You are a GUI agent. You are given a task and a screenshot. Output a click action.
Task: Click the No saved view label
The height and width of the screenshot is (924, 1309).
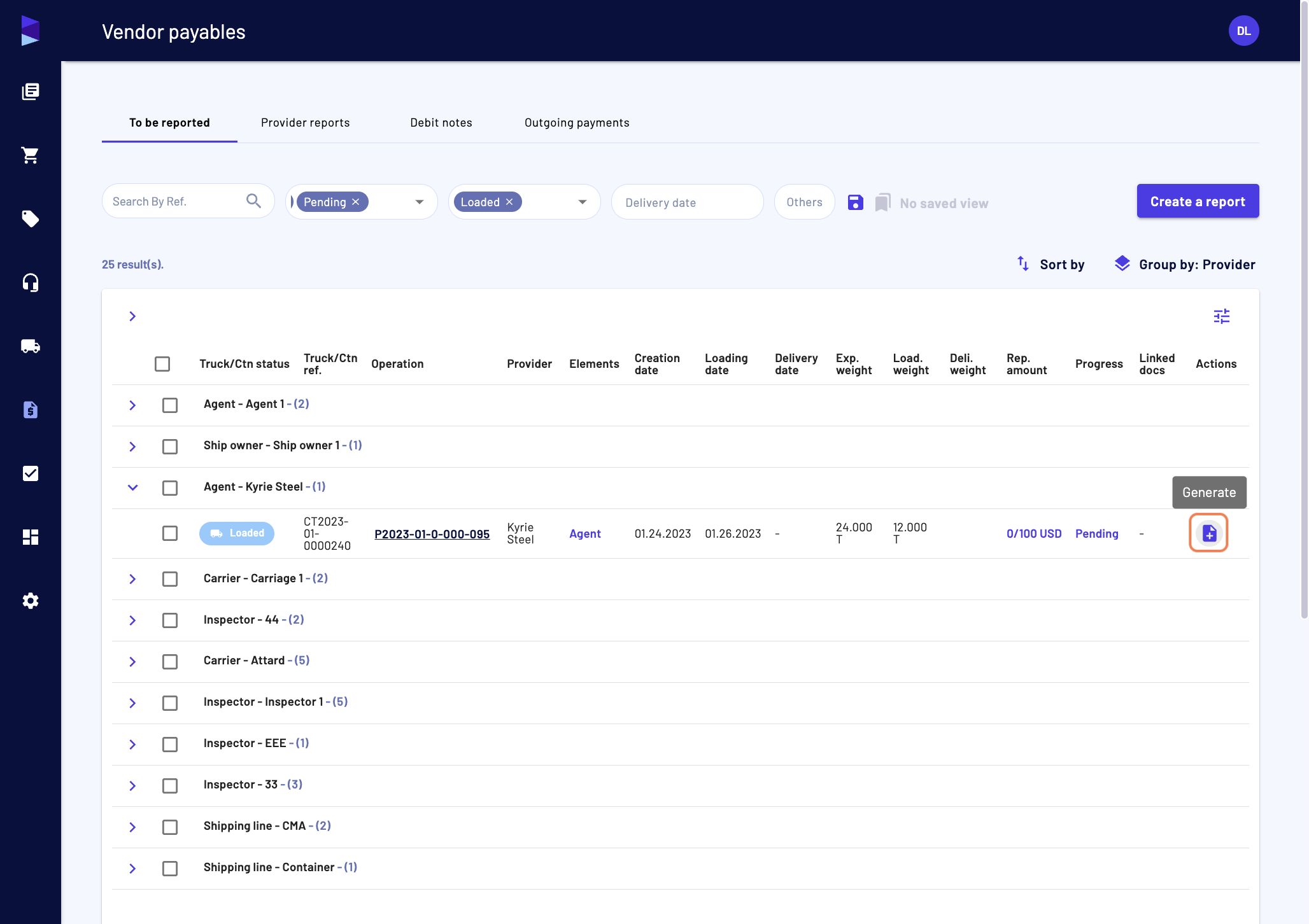(x=944, y=204)
